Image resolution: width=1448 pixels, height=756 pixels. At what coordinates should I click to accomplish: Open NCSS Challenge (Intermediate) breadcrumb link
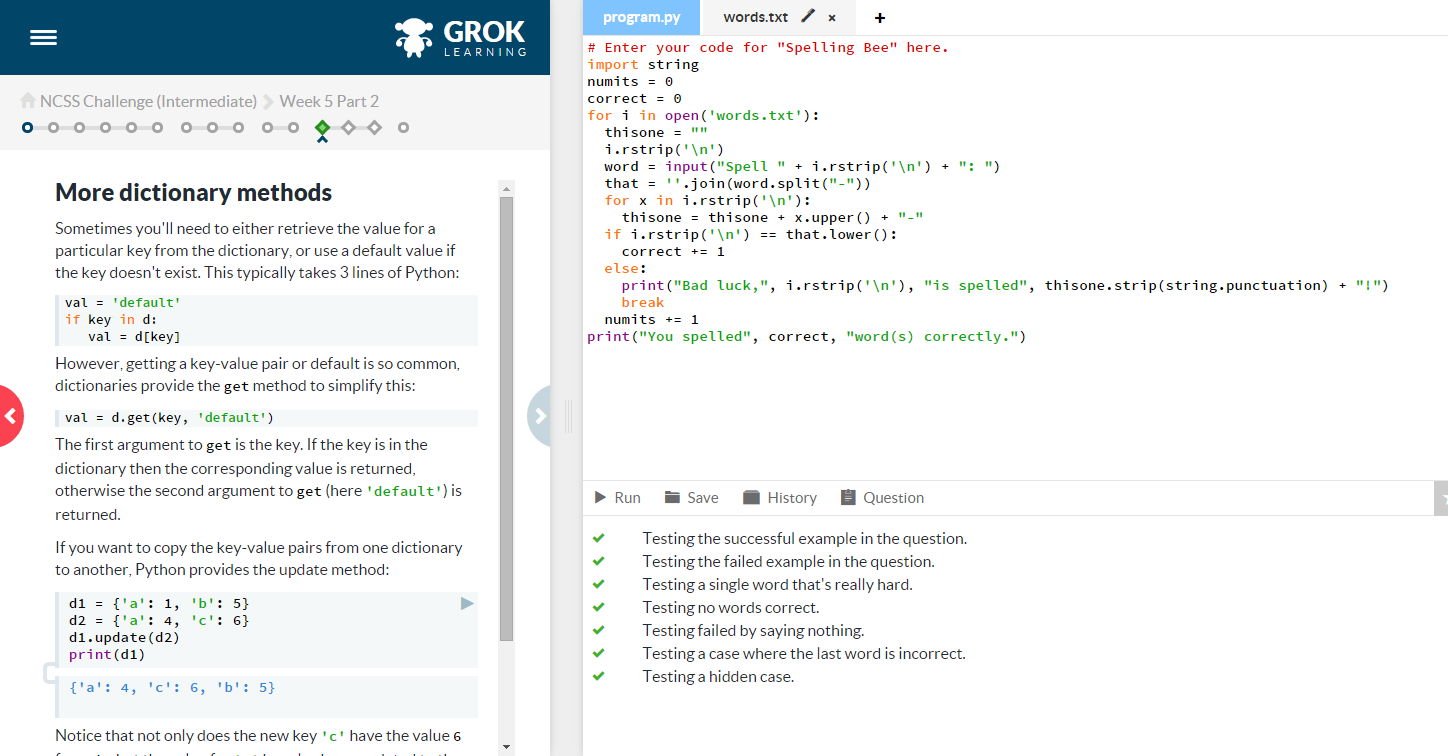[x=148, y=101]
